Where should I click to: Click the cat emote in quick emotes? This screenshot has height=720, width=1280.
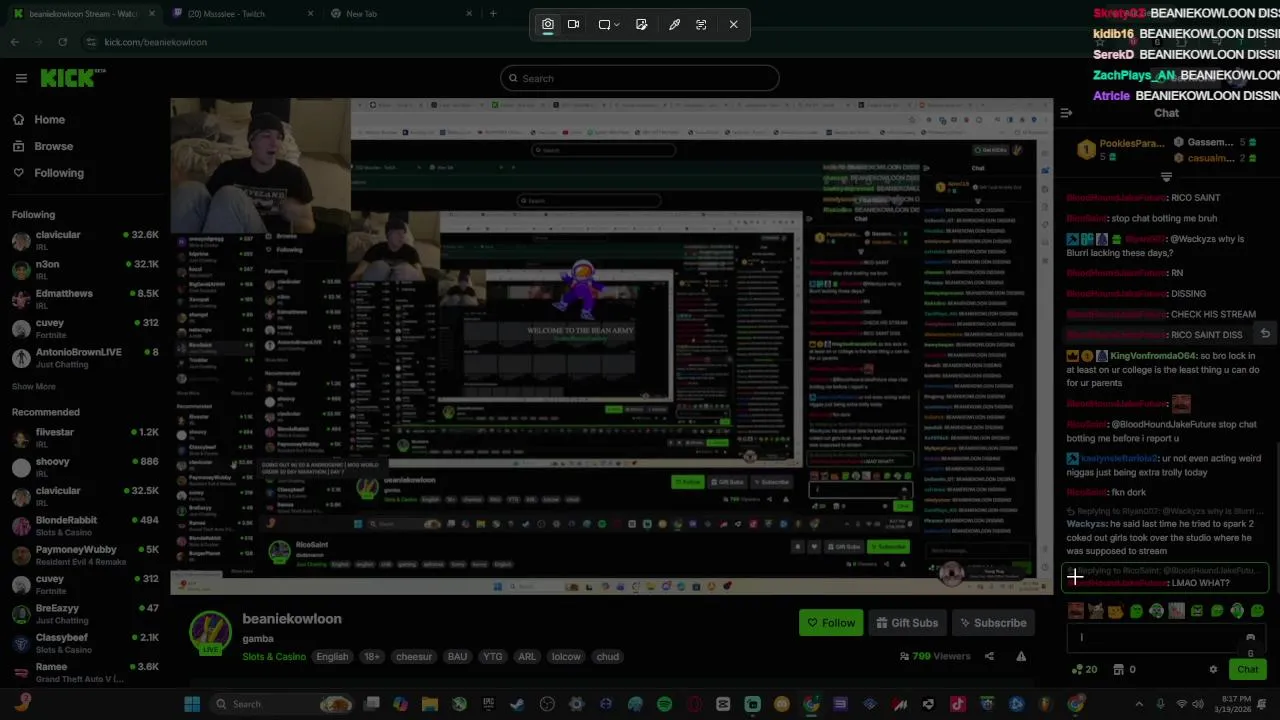(x=1096, y=611)
